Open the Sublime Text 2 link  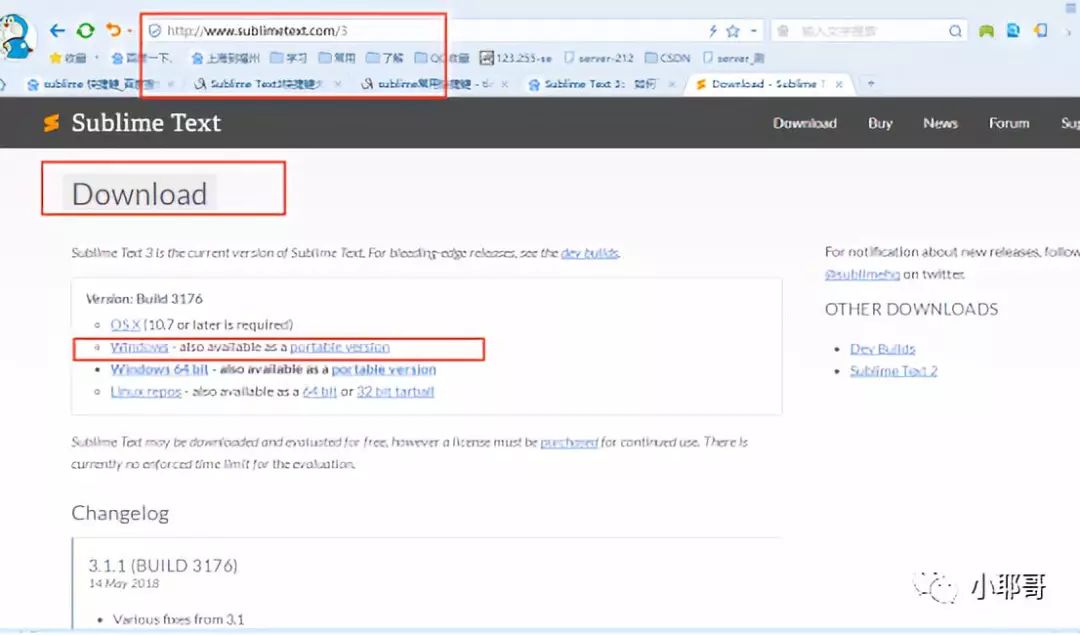click(x=893, y=371)
